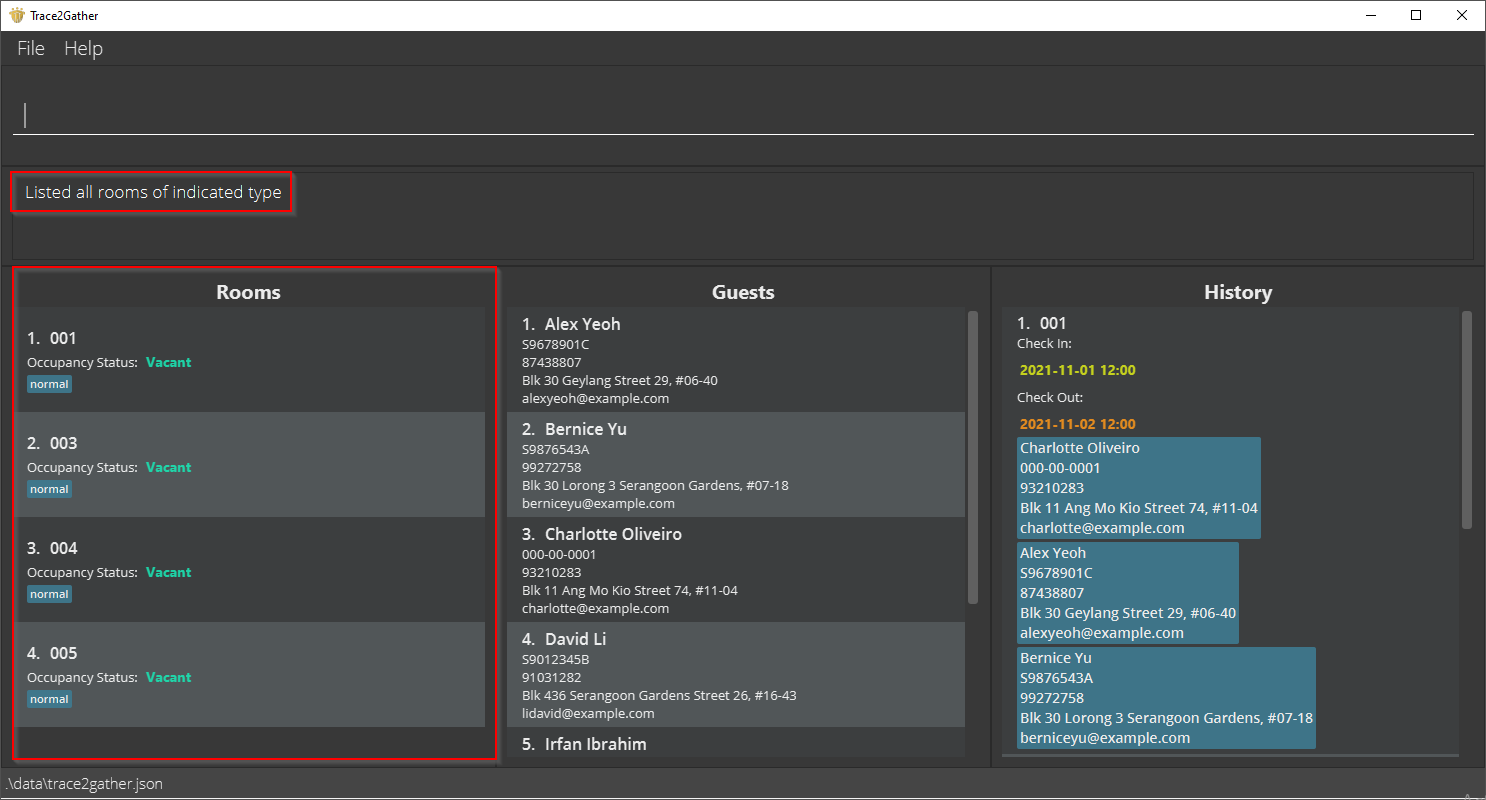Image resolution: width=1486 pixels, height=800 pixels.
Task: Click the Trace2Gather app icon in title bar
Action: [x=16, y=15]
